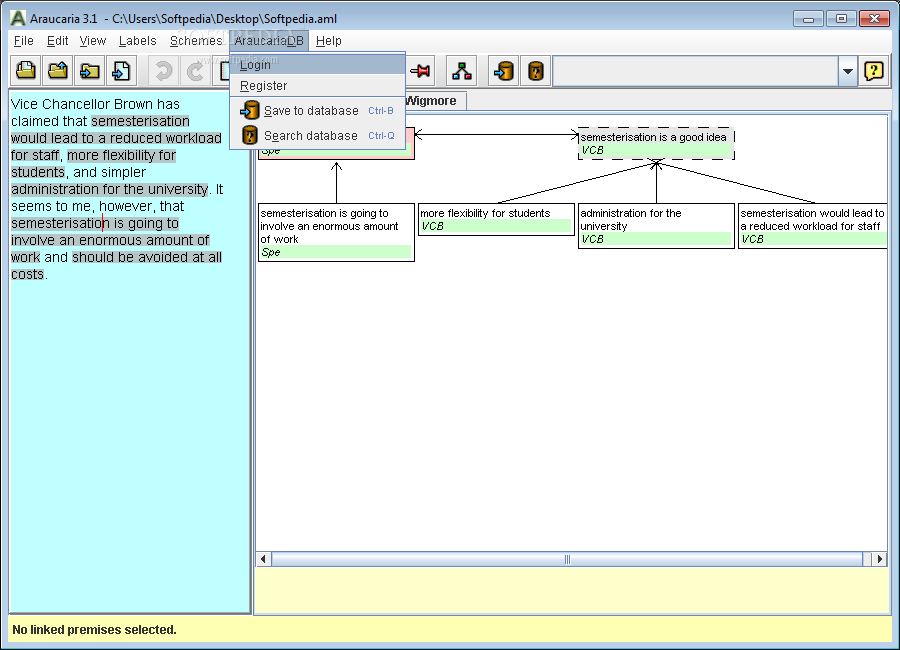Select the 'administration for the university' node
The width and height of the screenshot is (900, 650).
[x=656, y=226]
